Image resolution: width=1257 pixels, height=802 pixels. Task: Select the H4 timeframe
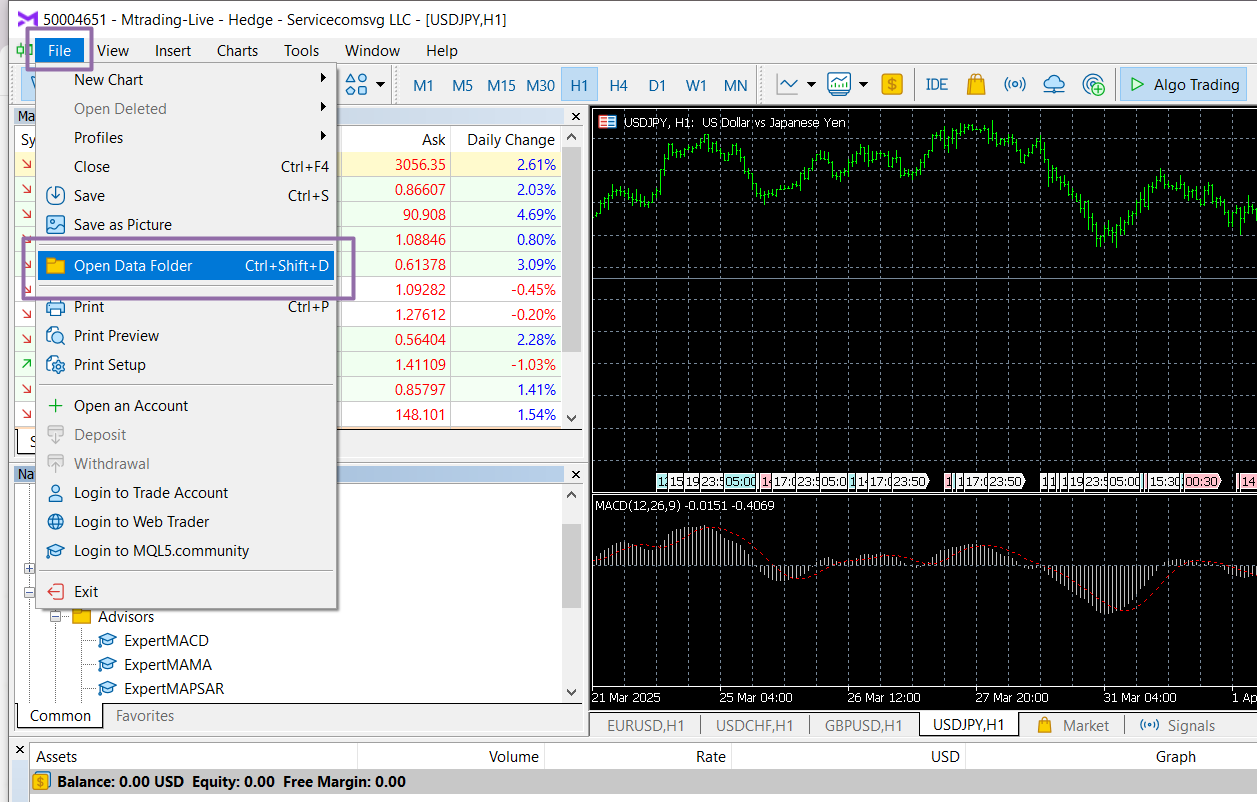(x=618, y=85)
